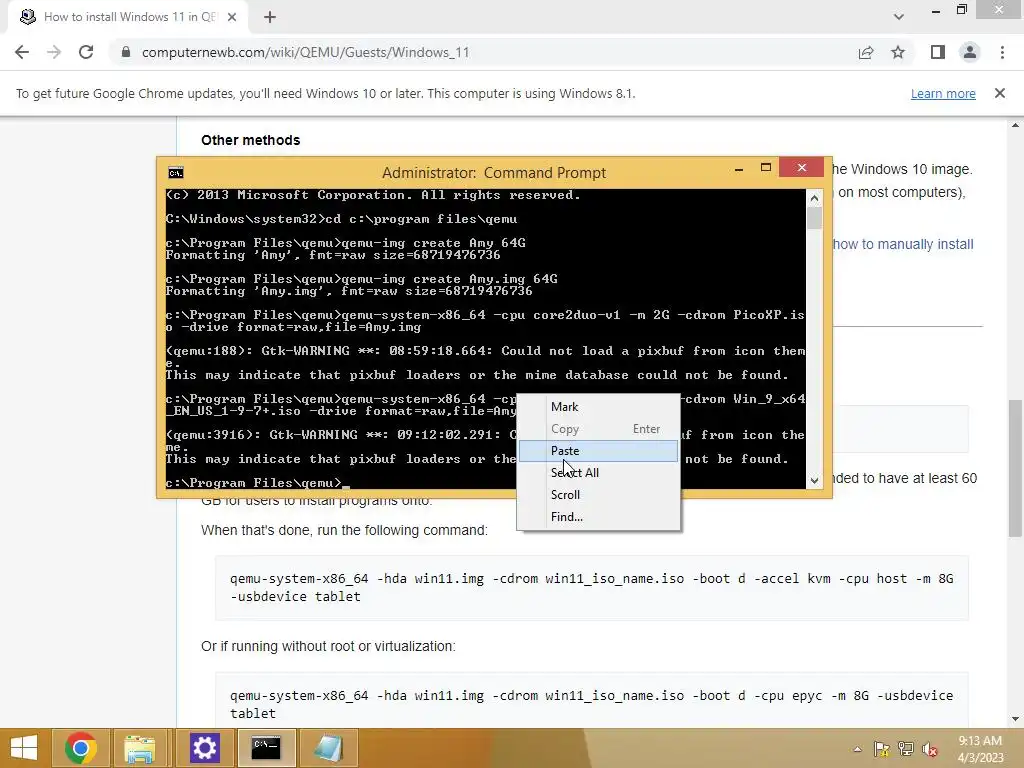Click the Command Prompt title bar icon

tap(176, 172)
